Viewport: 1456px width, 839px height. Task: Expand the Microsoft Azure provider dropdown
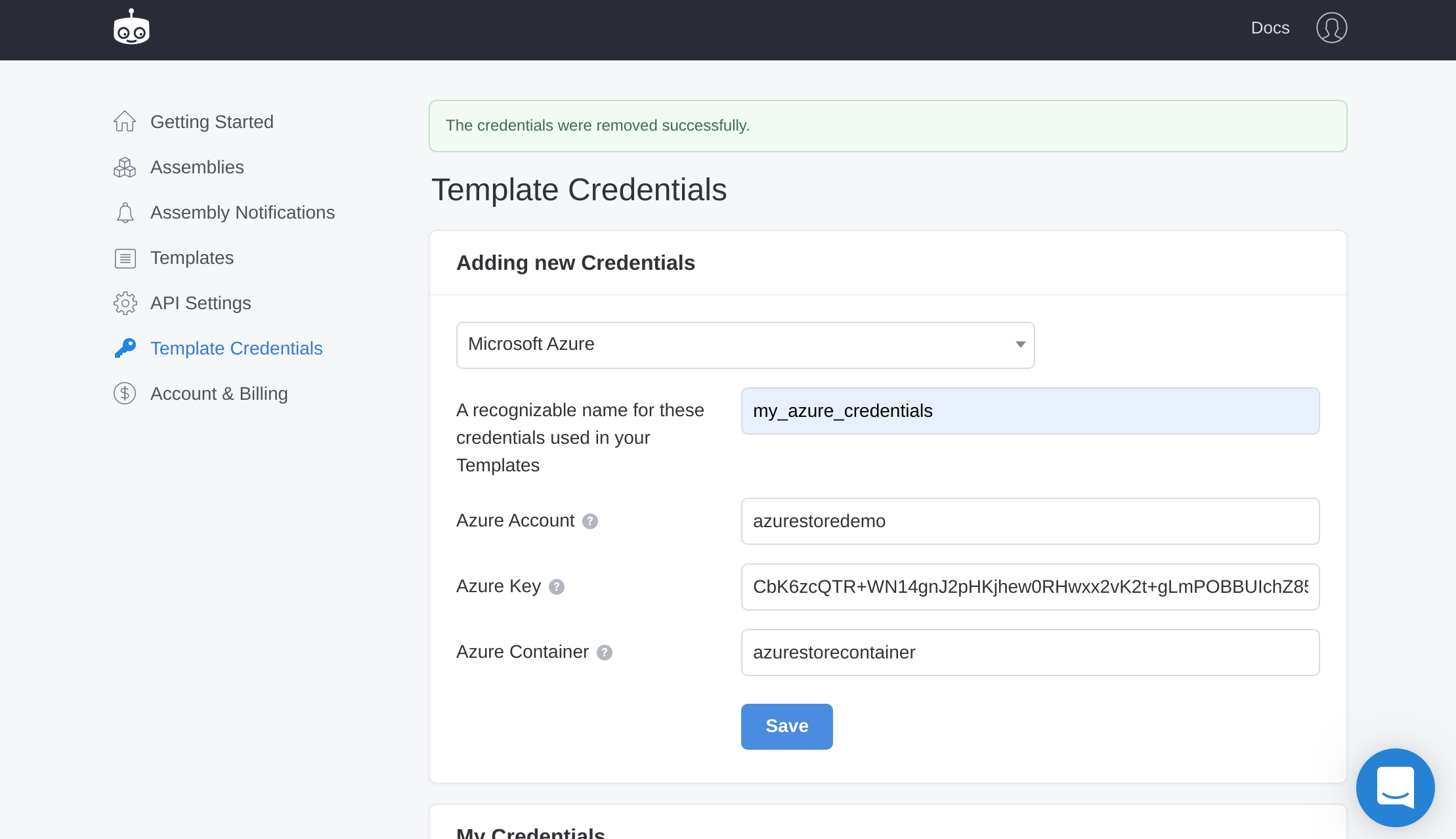point(745,345)
